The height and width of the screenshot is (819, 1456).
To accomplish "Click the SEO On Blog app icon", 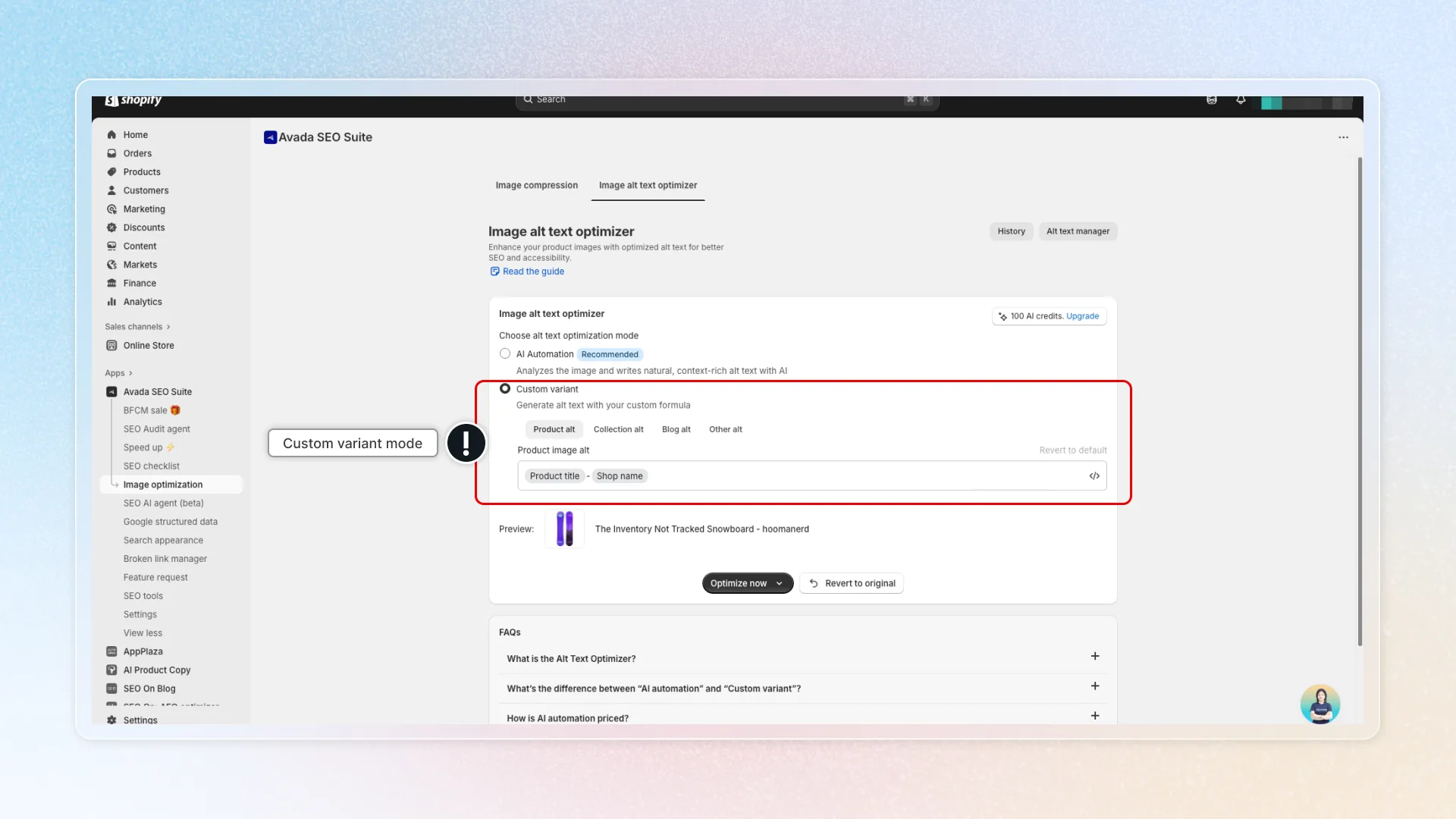I will [111, 689].
